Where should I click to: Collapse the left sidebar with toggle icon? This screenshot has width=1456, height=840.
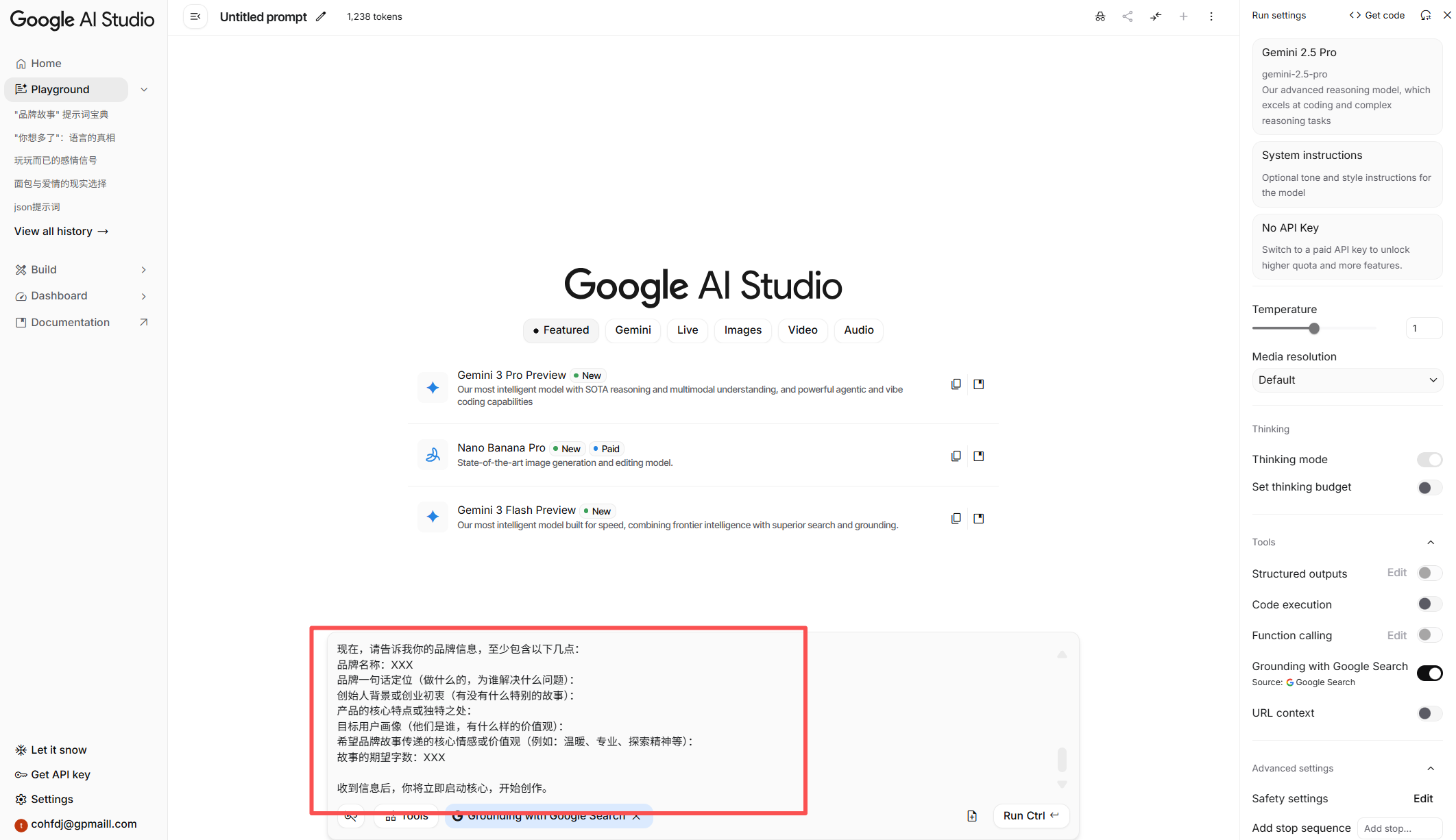click(x=195, y=16)
